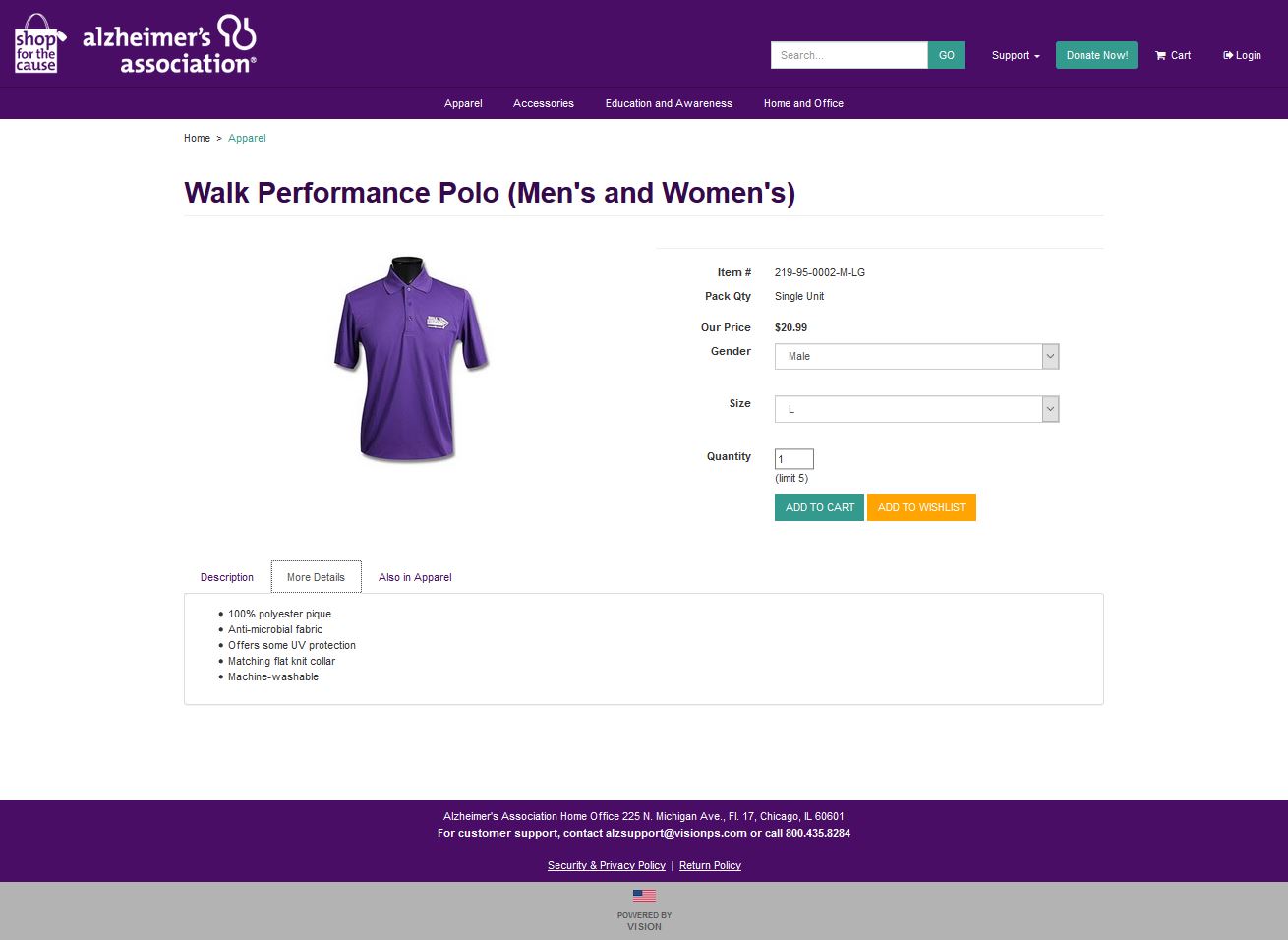The width and height of the screenshot is (1288, 940).
Task: Switch to the Description tab
Action: (226, 577)
